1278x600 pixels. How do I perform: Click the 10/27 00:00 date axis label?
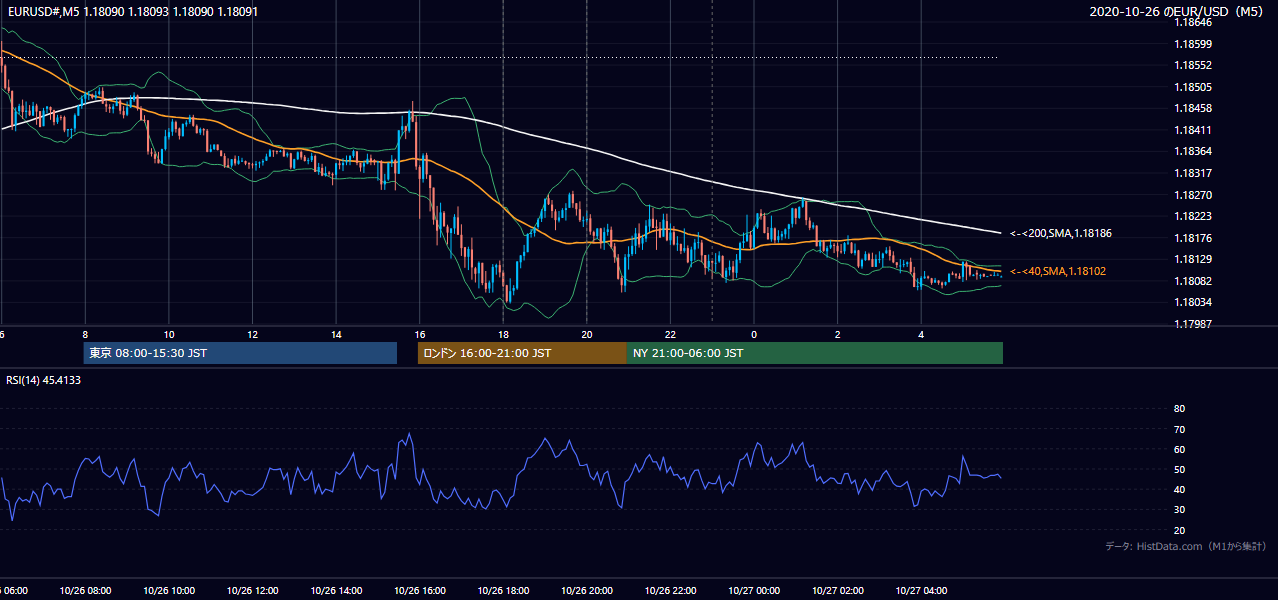click(x=754, y=591)
